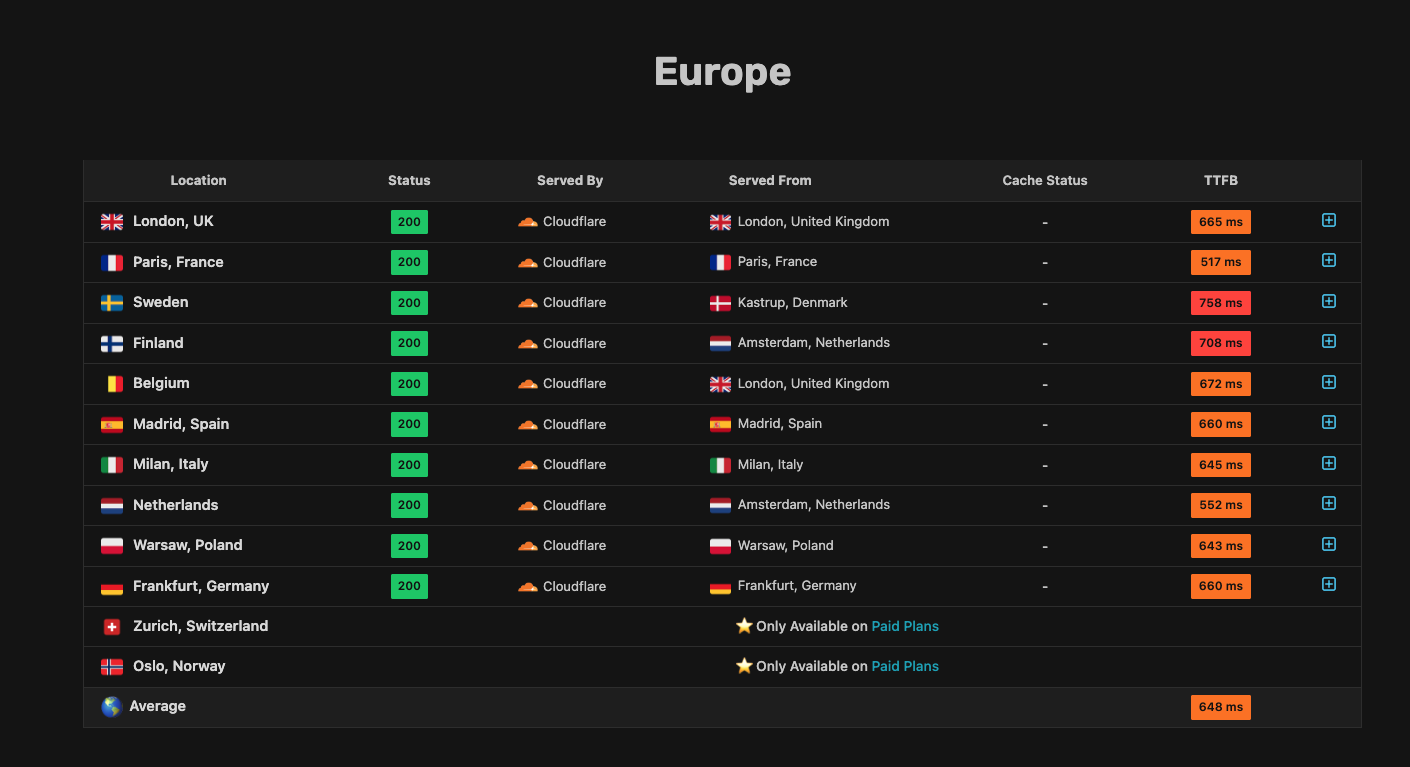Click the Location column header

click(198, 181)
